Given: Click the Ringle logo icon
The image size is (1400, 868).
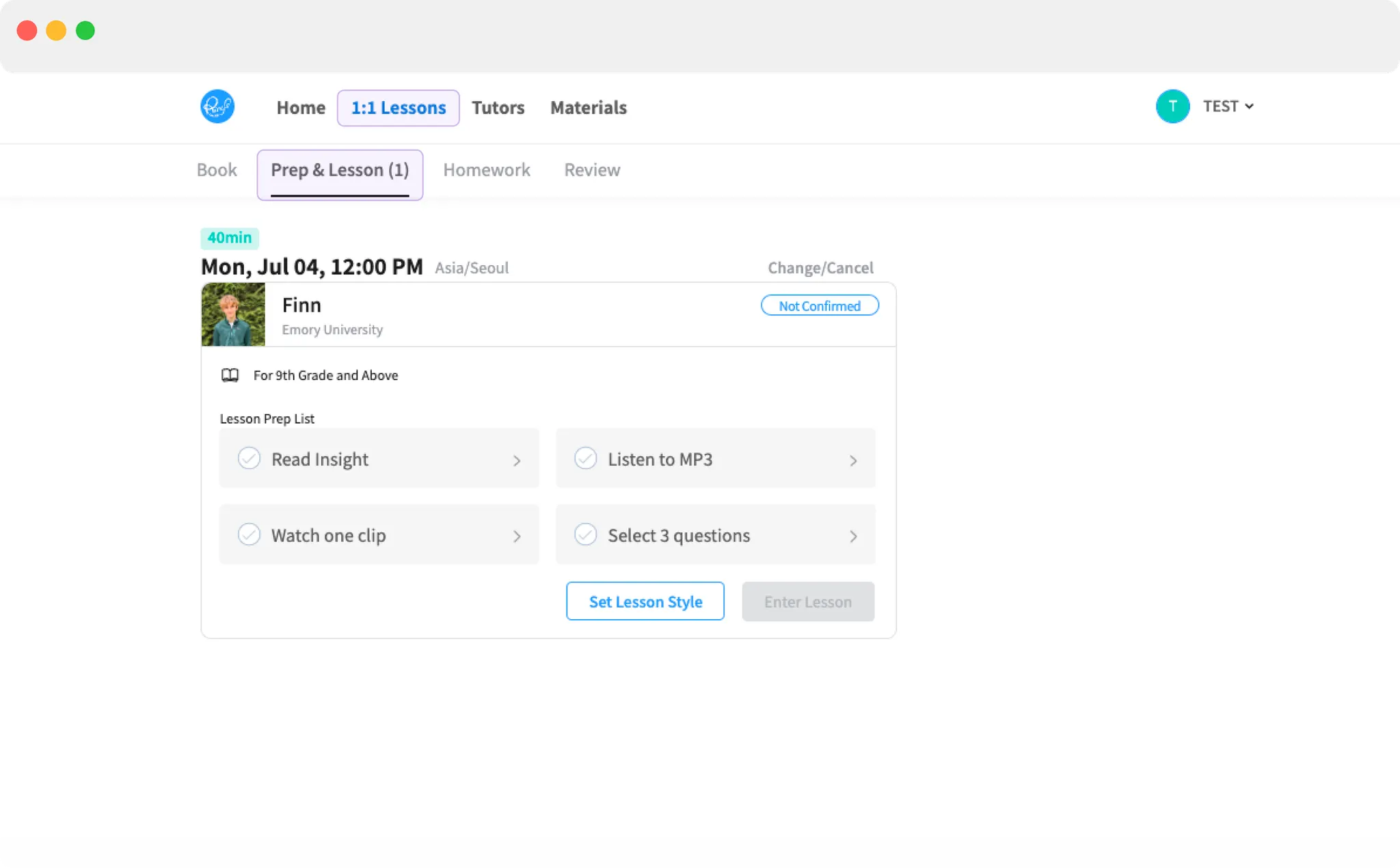Looking at the screenshot, I should coord(217,107).
